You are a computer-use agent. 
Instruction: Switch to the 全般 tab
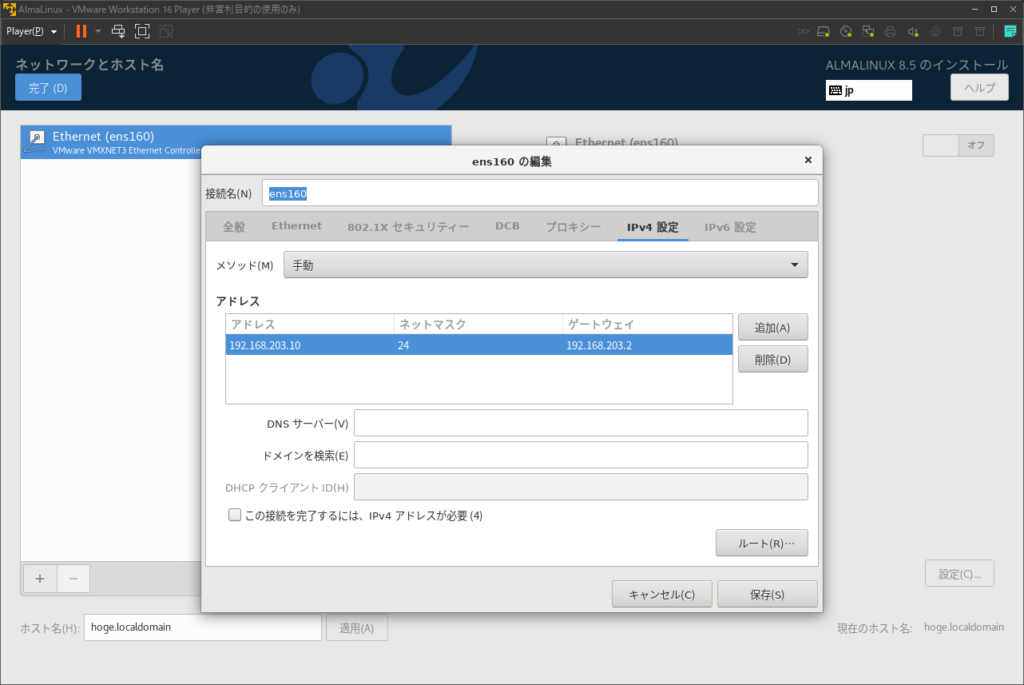click(234, 227)
